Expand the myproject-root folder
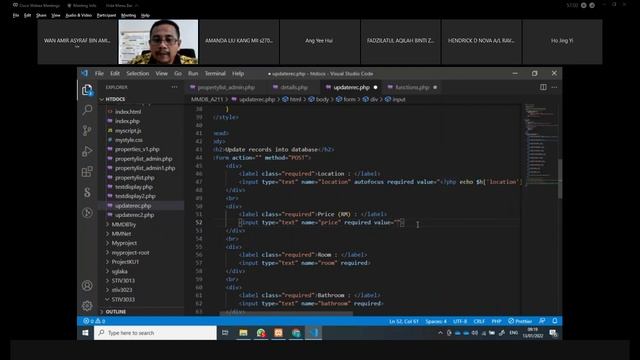640x360 pixels. point(130,253)
